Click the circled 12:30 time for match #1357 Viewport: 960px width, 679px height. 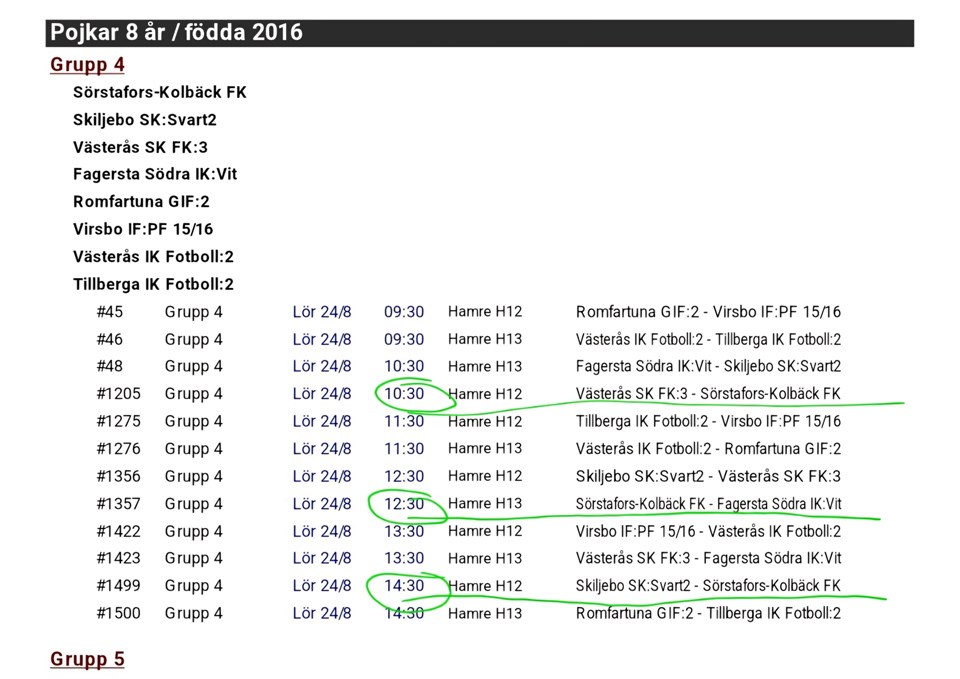(x=404, y=504)
